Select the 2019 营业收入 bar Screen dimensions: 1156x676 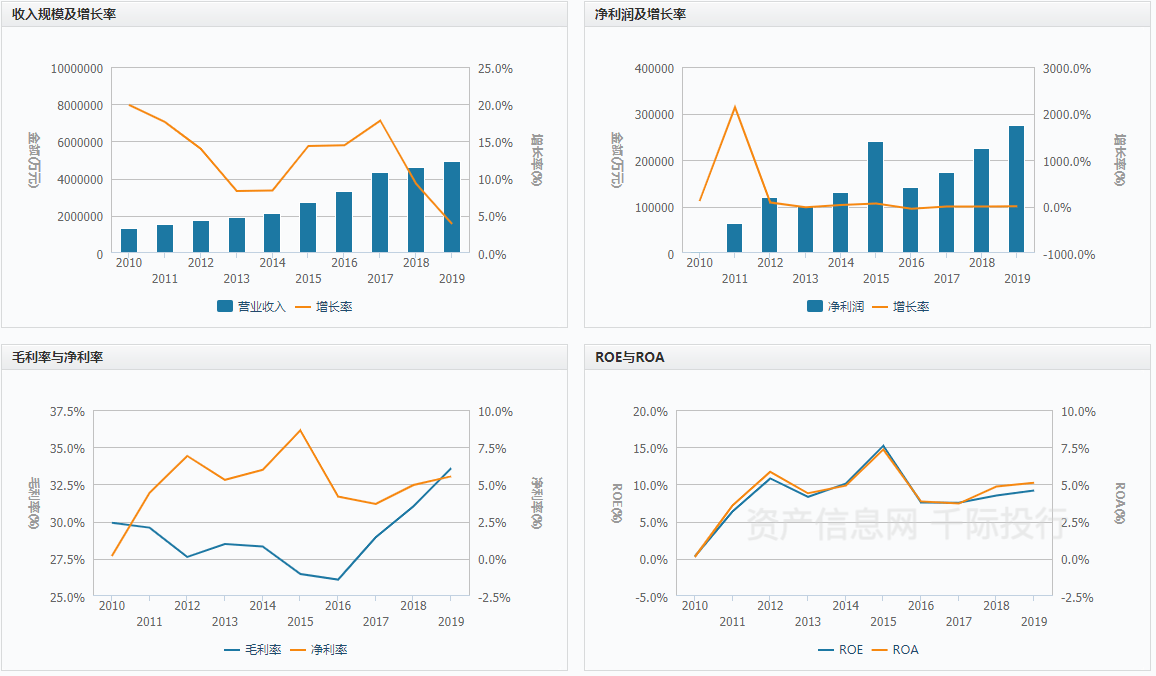[x=452, y=207]
